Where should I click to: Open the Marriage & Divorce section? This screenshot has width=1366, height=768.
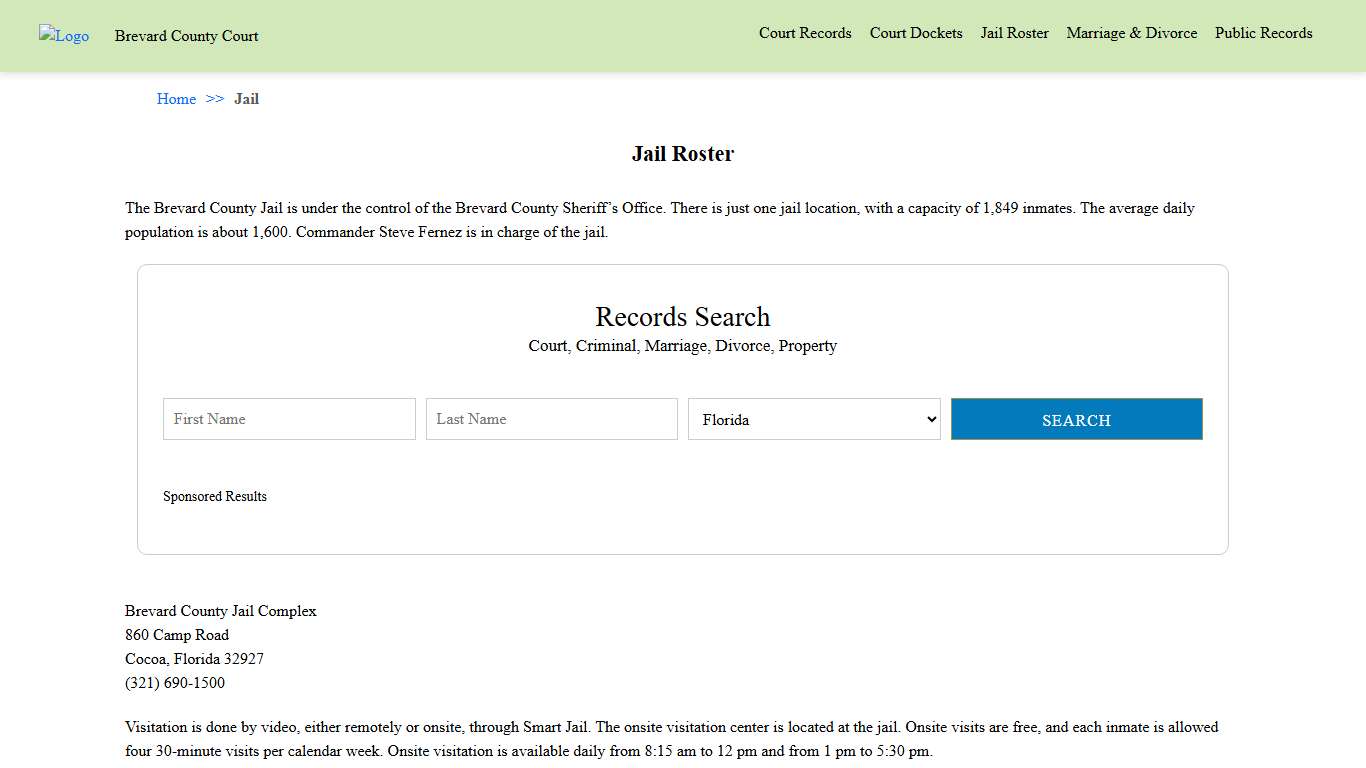tap(1131, 33)
